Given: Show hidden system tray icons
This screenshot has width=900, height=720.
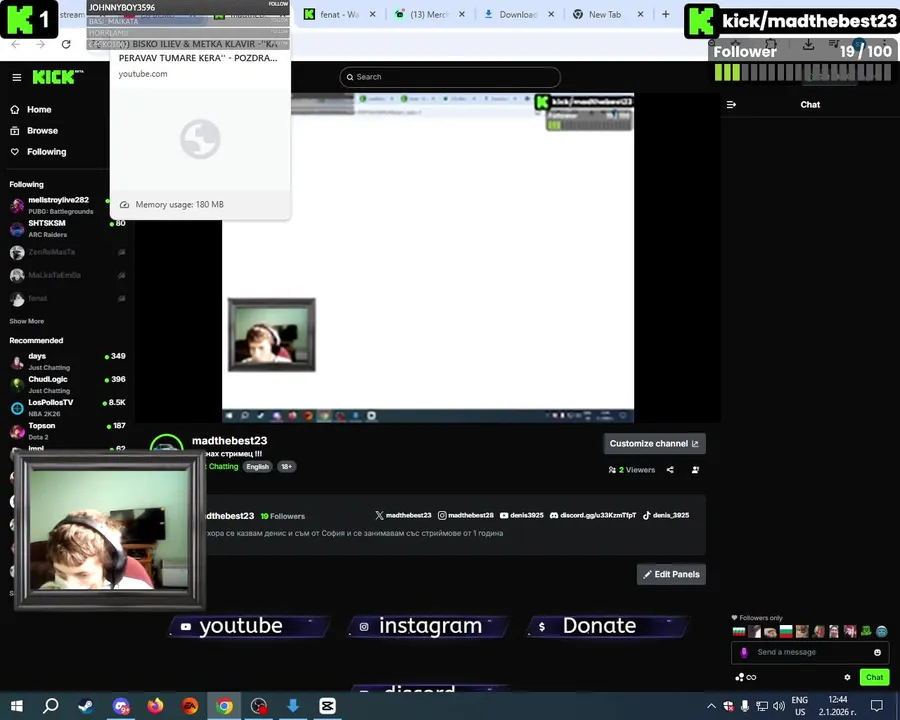Looking at the screenshot, I should [x=711, y=706].
